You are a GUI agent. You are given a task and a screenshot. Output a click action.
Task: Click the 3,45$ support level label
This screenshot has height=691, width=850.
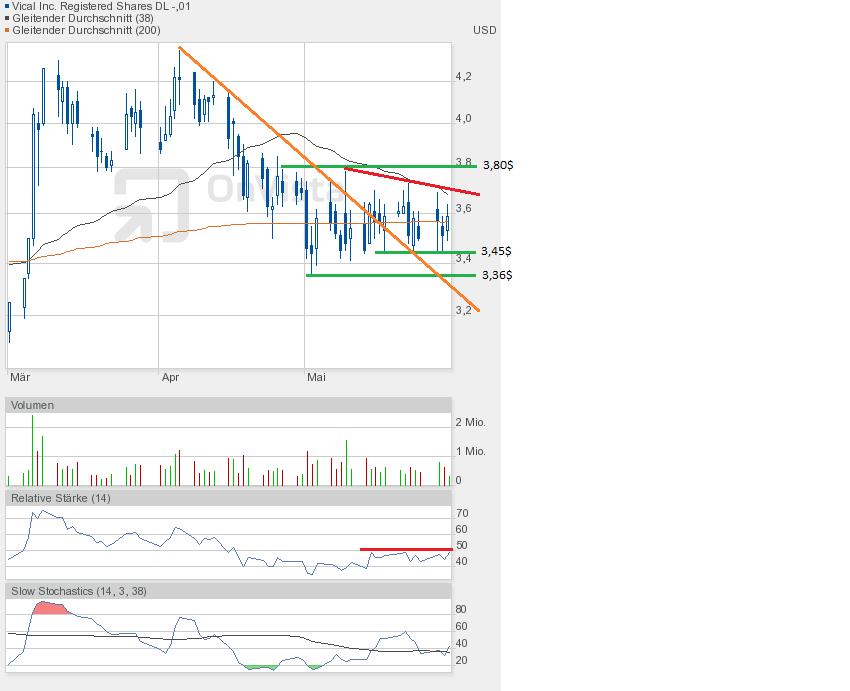(x=496, y=251)
